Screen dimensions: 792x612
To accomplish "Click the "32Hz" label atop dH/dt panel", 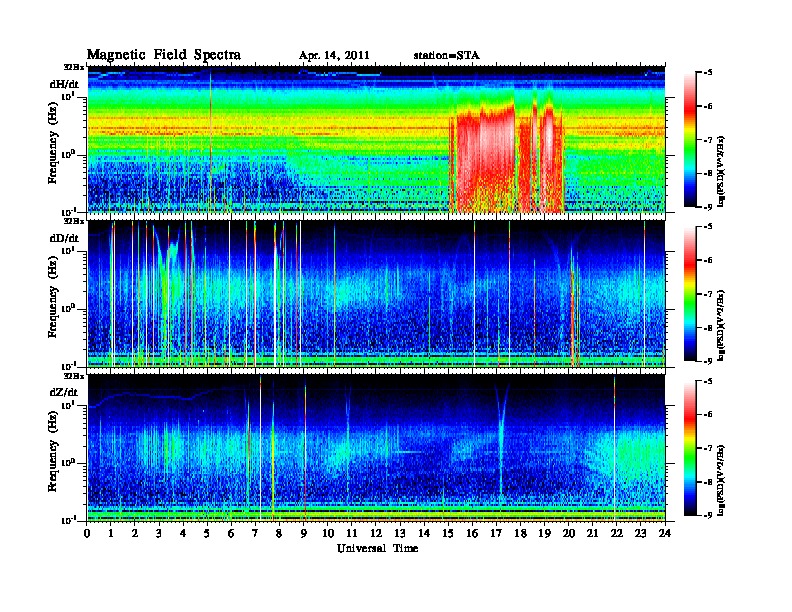I will 74,67.
